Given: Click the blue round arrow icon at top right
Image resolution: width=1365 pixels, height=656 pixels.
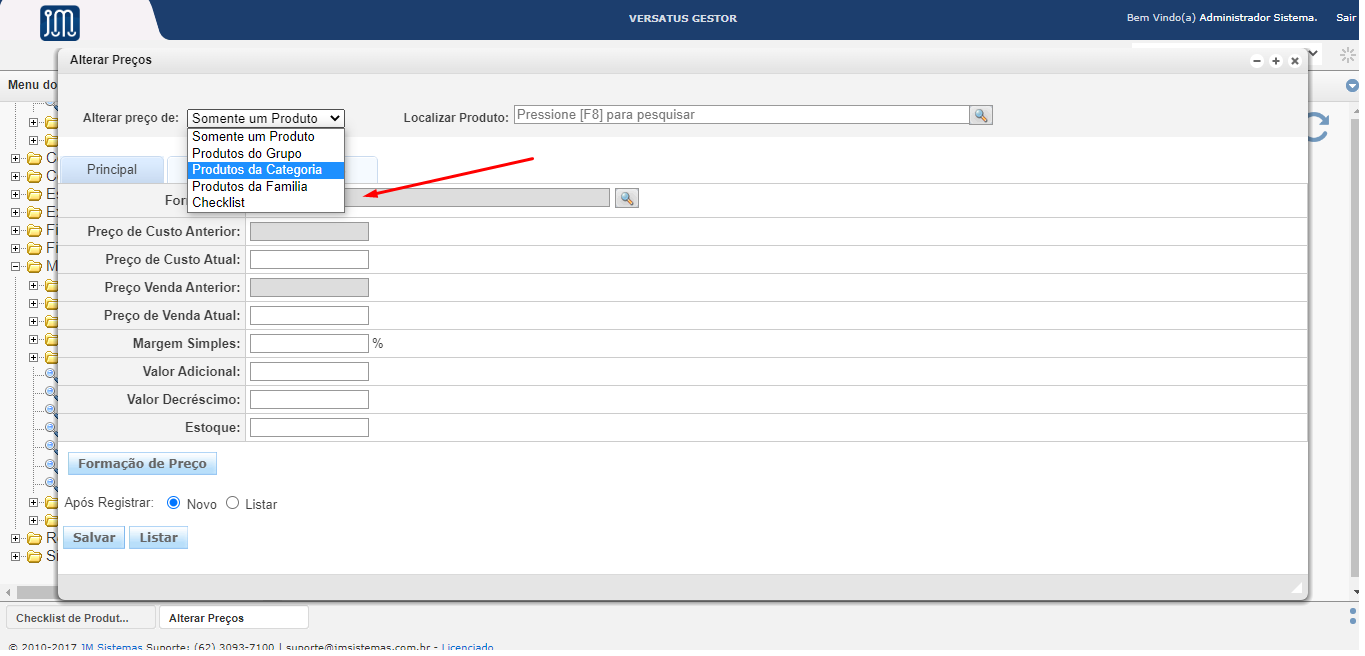Looking at the screenshot, I should [x=1352, y=86].
